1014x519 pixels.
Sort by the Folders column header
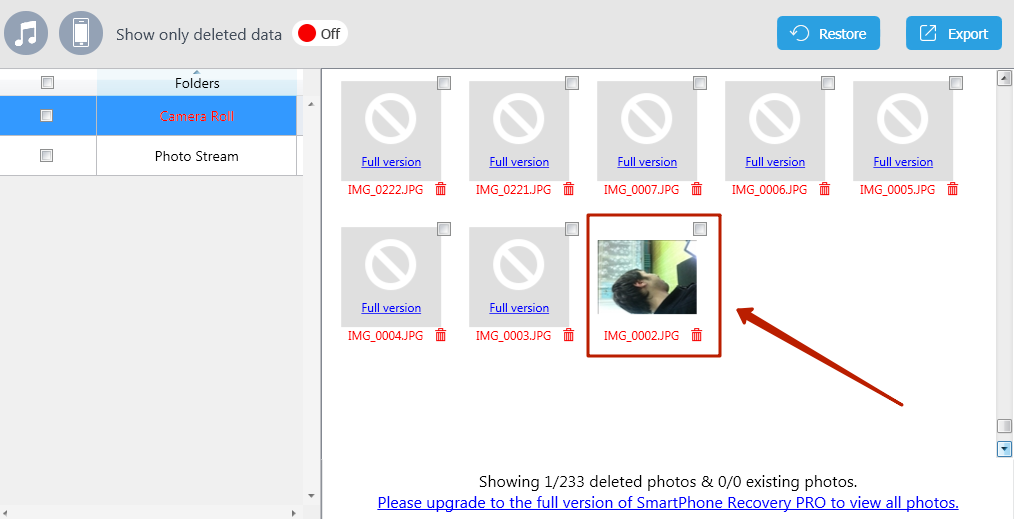197,84
